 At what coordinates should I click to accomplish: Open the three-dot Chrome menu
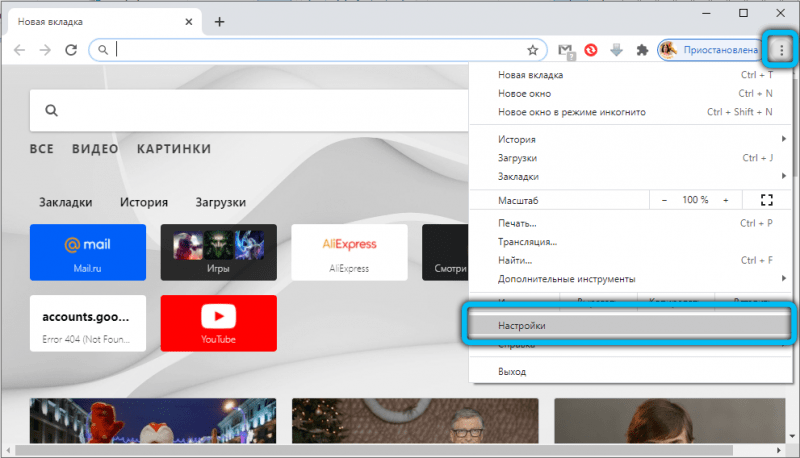point(781,49)
